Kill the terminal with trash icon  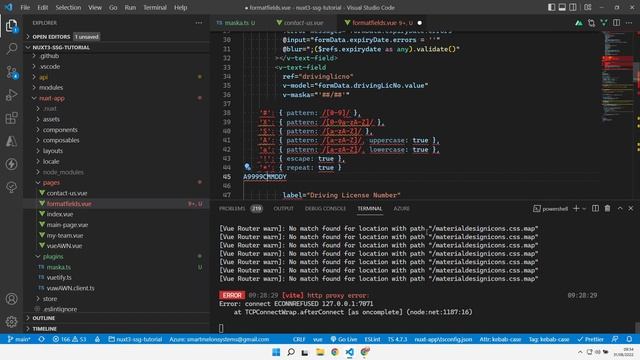607,209
